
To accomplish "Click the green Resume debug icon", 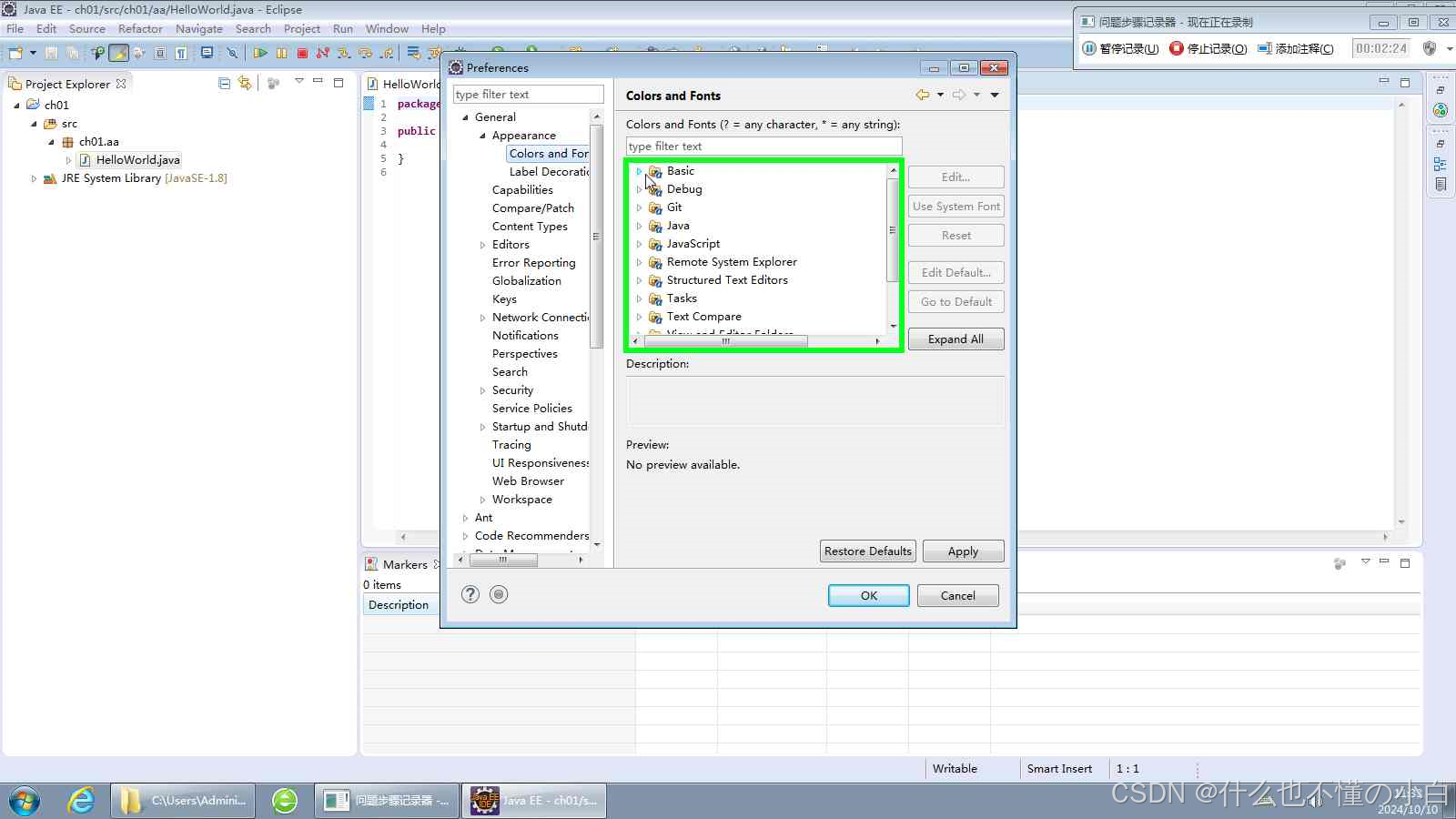I will [260, 53].
